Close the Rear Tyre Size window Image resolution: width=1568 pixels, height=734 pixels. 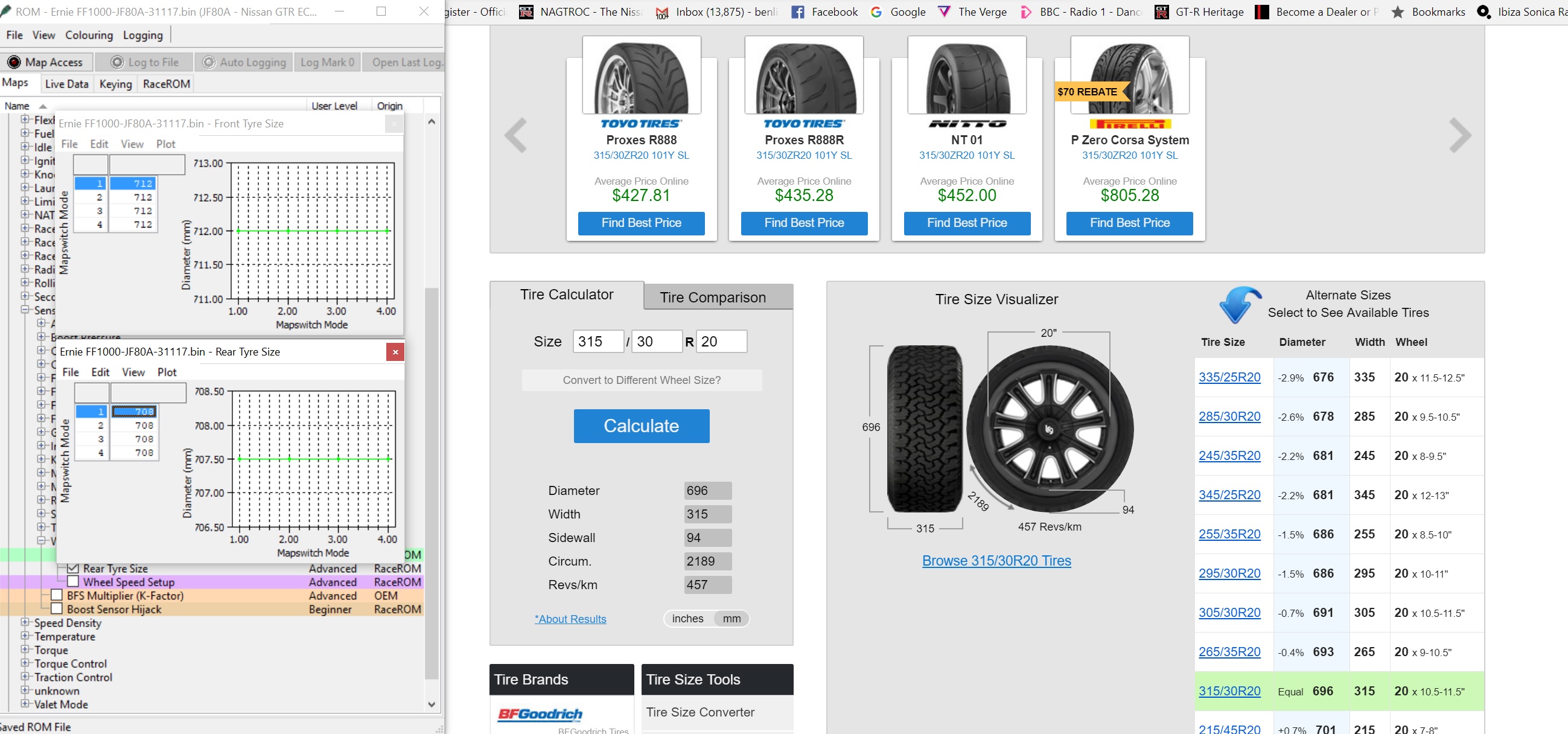click(395, 352)
